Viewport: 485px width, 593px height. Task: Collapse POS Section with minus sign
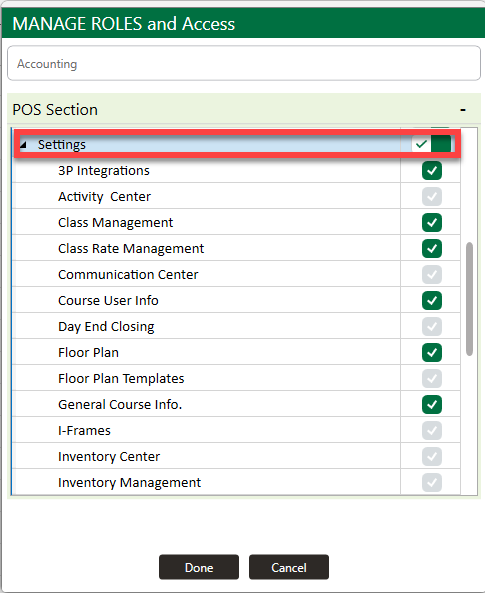(463, 110)
